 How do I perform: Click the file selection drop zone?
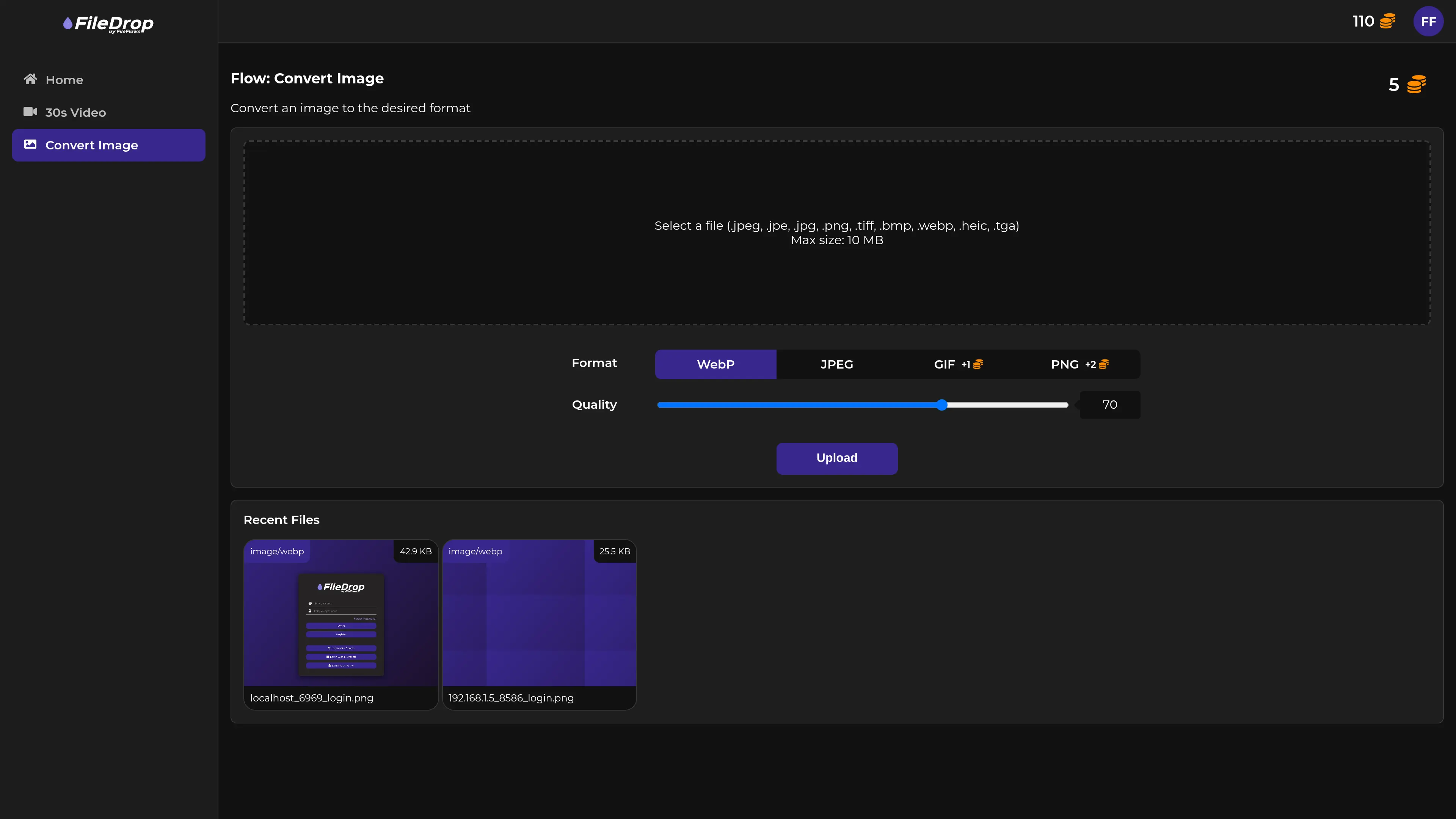[x=836, y=233]
